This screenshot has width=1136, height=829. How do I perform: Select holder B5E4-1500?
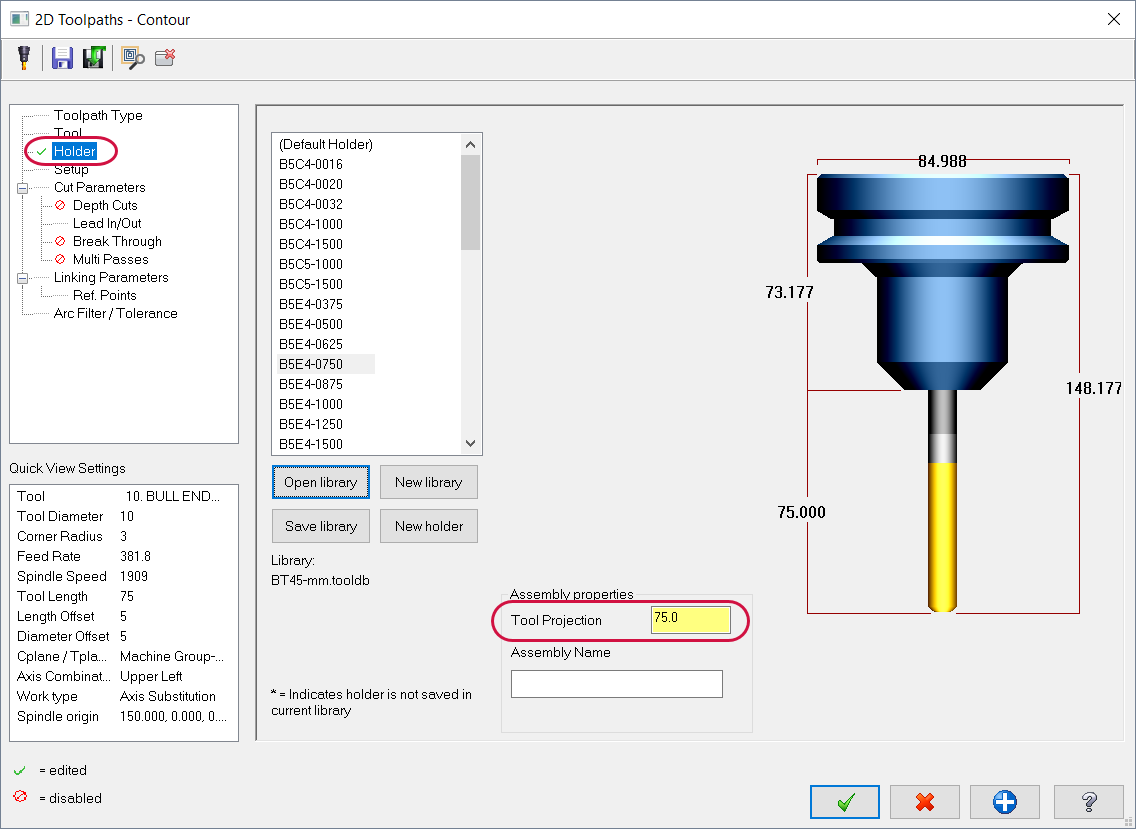click(x=311, y=444)
